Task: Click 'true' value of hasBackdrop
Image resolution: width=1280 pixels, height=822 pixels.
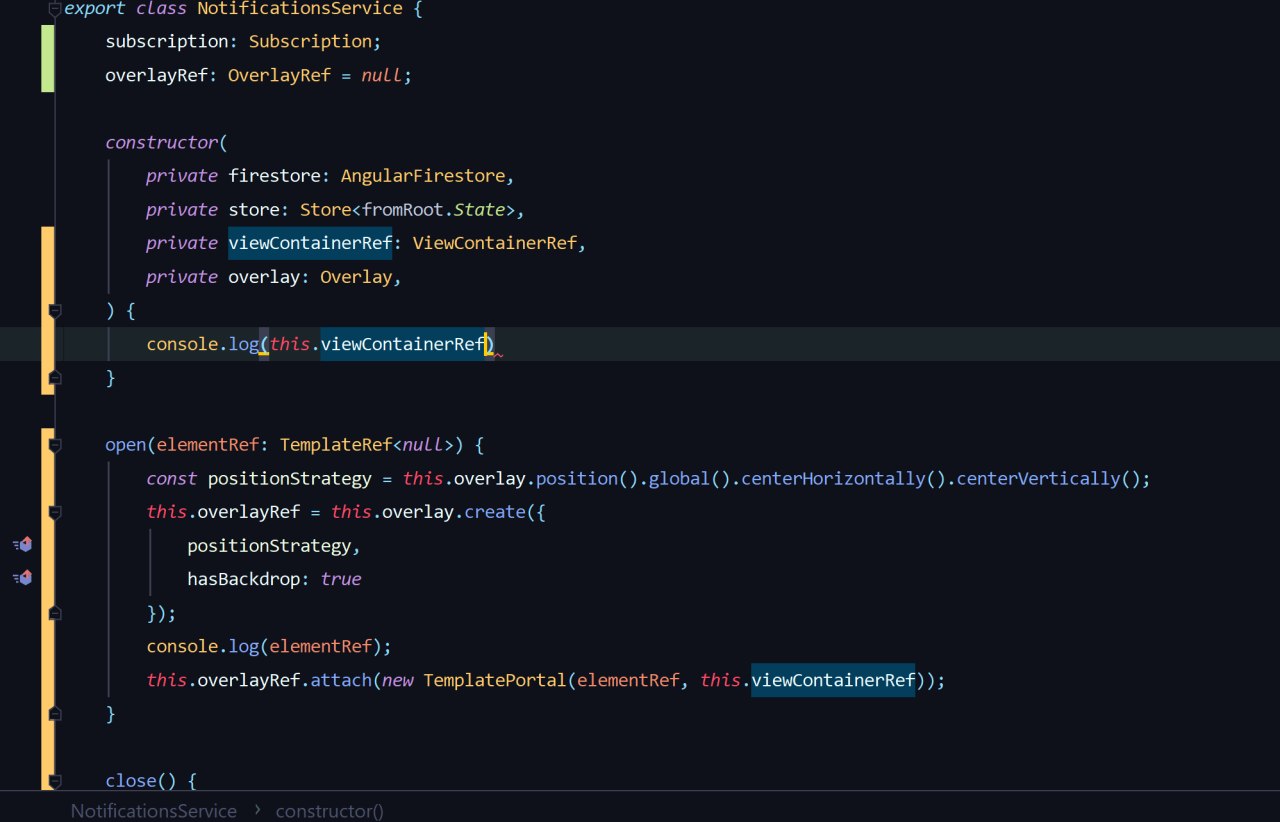Action: (341, 579)
